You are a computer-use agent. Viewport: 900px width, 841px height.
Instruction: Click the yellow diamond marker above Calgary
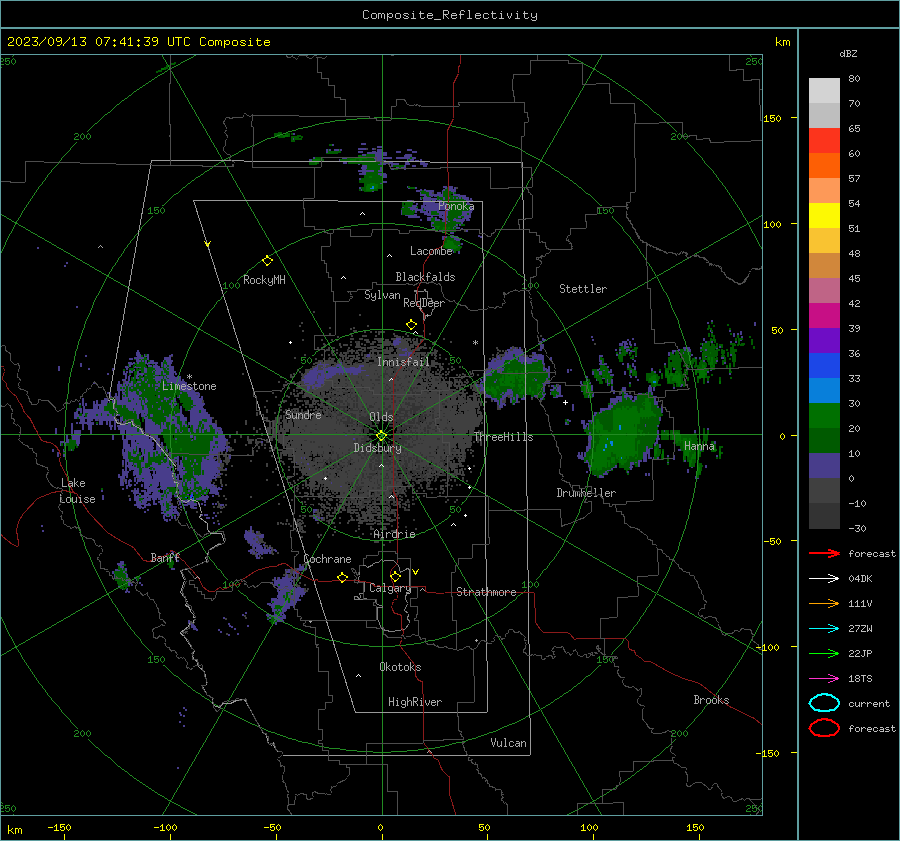(x=395, y=576)
